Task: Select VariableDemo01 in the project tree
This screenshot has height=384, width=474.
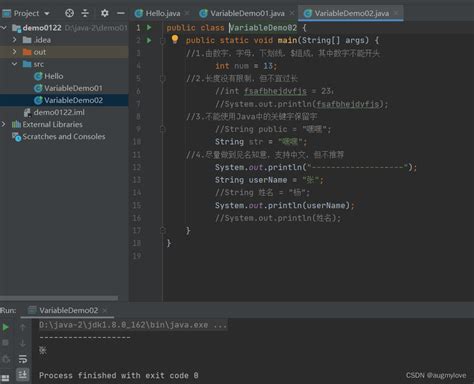Action: (x=68, y=88)
